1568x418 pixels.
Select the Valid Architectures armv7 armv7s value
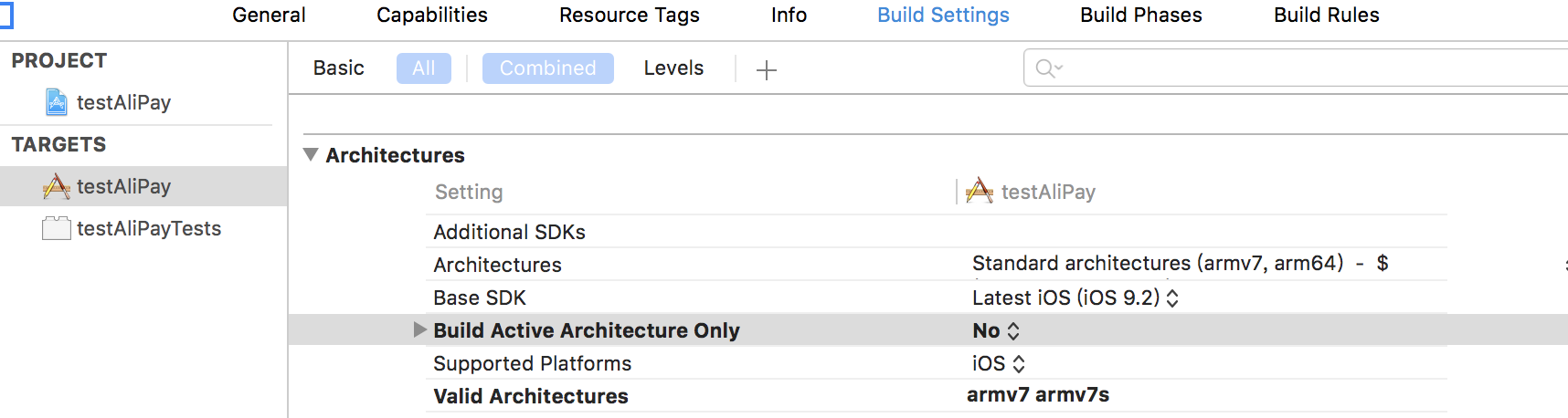[1038, 395]
